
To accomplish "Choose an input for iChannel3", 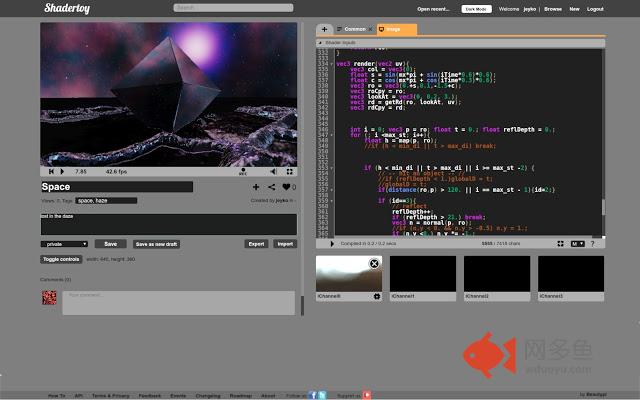I will [x=571, y=274].
